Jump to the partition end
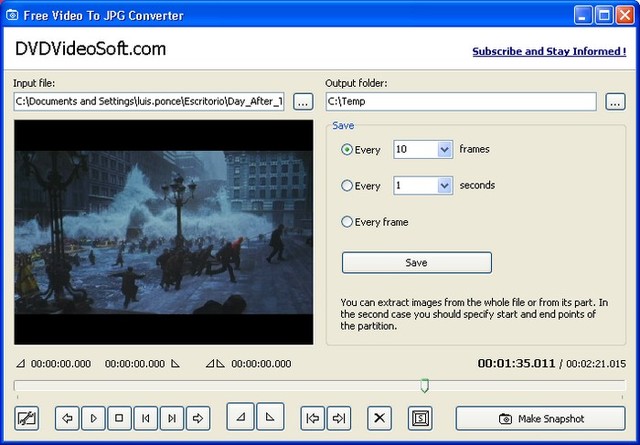 [x=339, y=418]
